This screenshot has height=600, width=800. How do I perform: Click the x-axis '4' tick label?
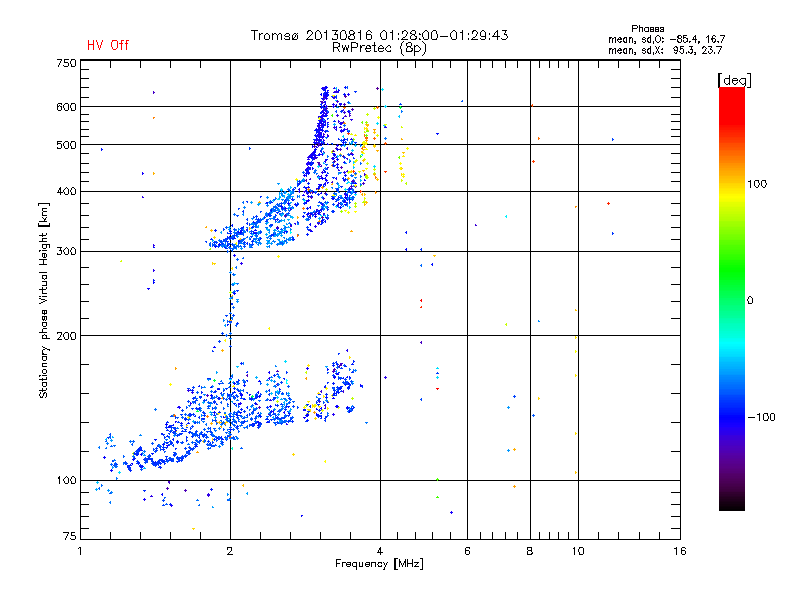pyautogui.click(x=380, y=551)
